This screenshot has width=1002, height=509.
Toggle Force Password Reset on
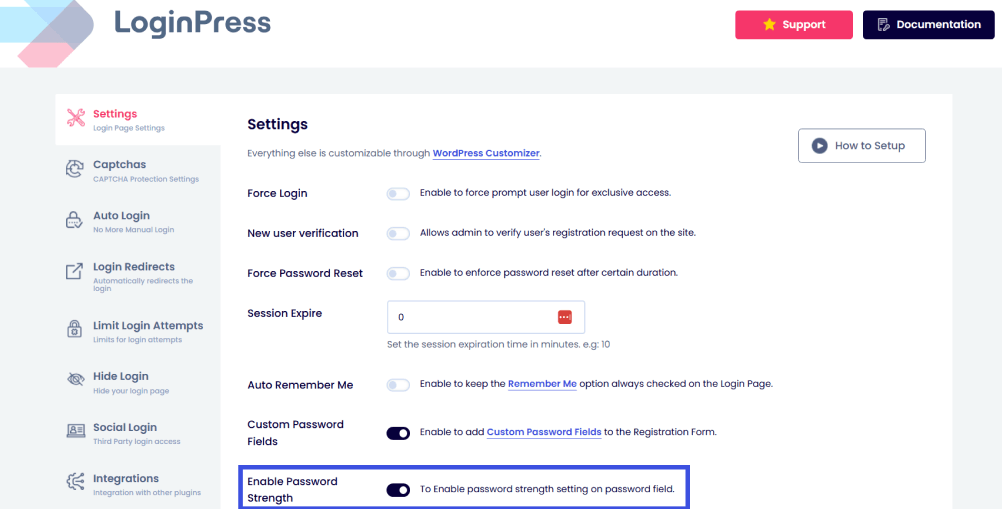(398, 273)
